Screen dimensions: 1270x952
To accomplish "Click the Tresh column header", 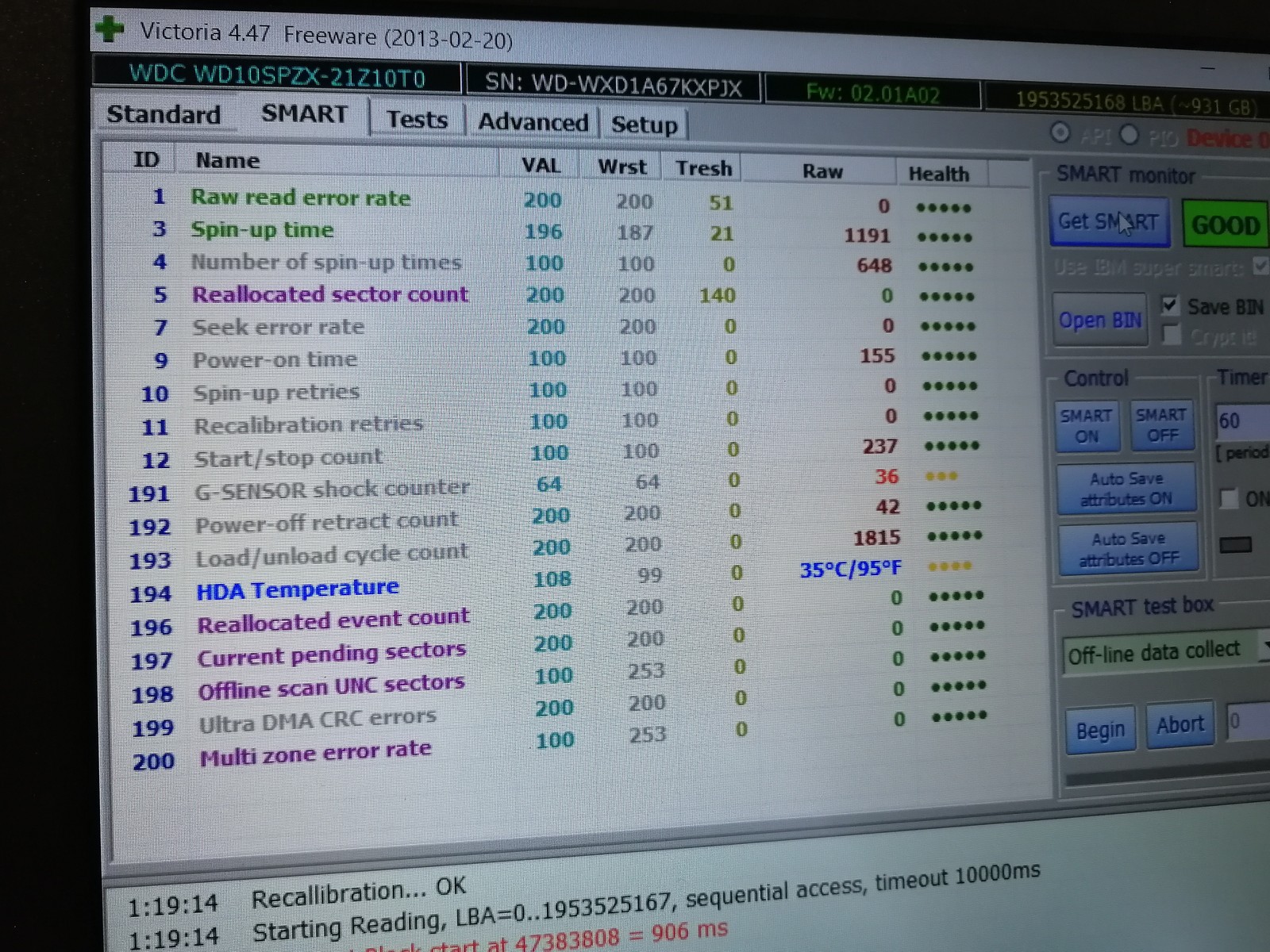I will point(703,168).
